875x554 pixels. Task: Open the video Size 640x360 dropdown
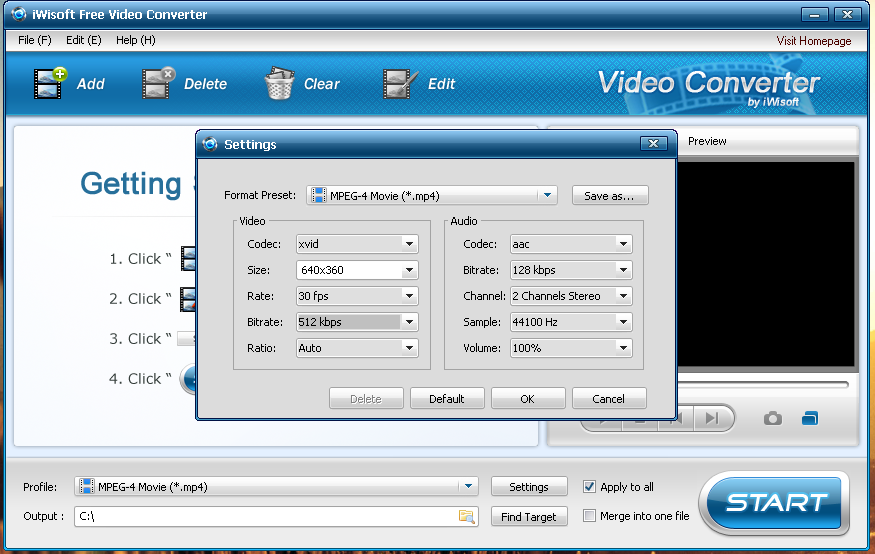(x=410, y=270)
